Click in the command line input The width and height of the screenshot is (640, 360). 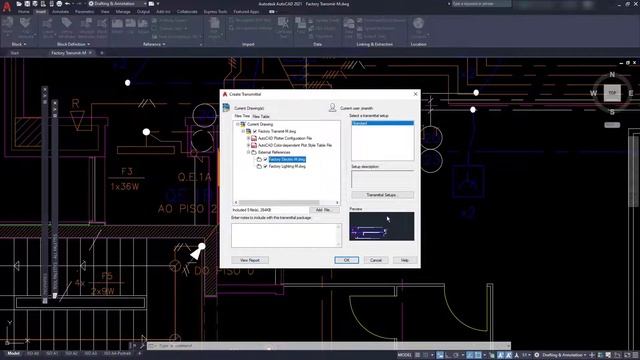click(329, 346)
